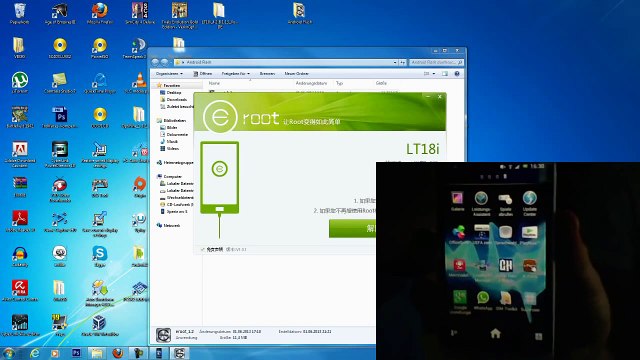This screenshot has height=360, width=640.
Task: Click Brennen in the Explorer toolbar
Action: (267, 74)
